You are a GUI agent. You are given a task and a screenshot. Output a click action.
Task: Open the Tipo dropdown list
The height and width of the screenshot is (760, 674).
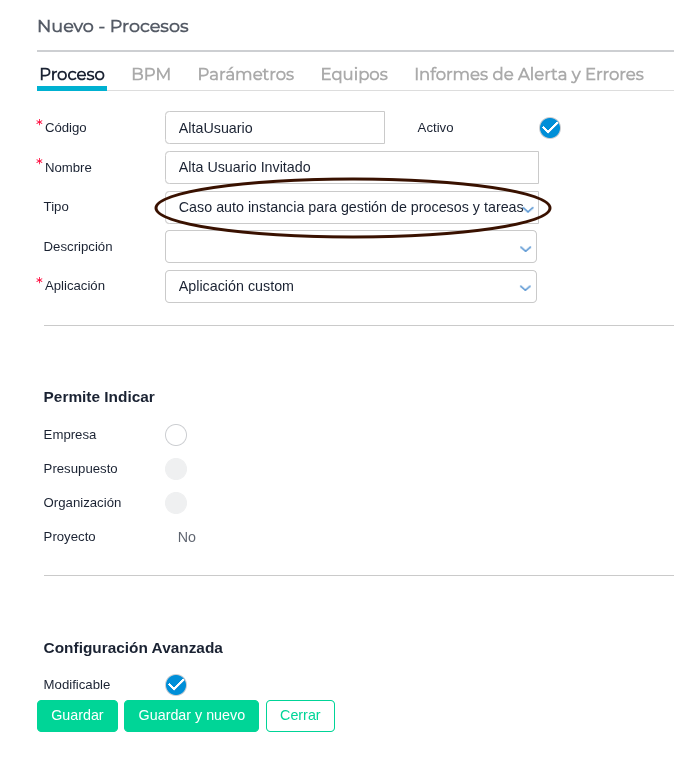coord(350,207)
